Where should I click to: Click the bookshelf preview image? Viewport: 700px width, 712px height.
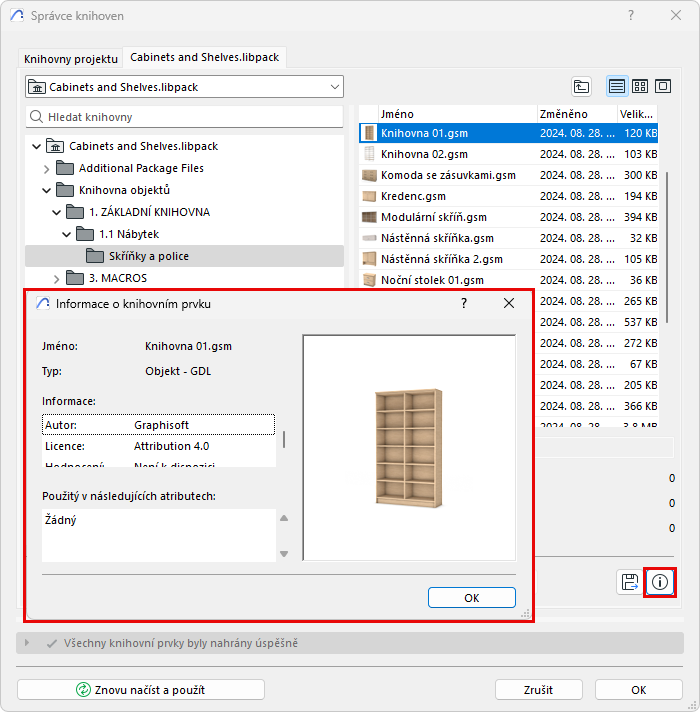pyautogui.click(x=409, y=448)
